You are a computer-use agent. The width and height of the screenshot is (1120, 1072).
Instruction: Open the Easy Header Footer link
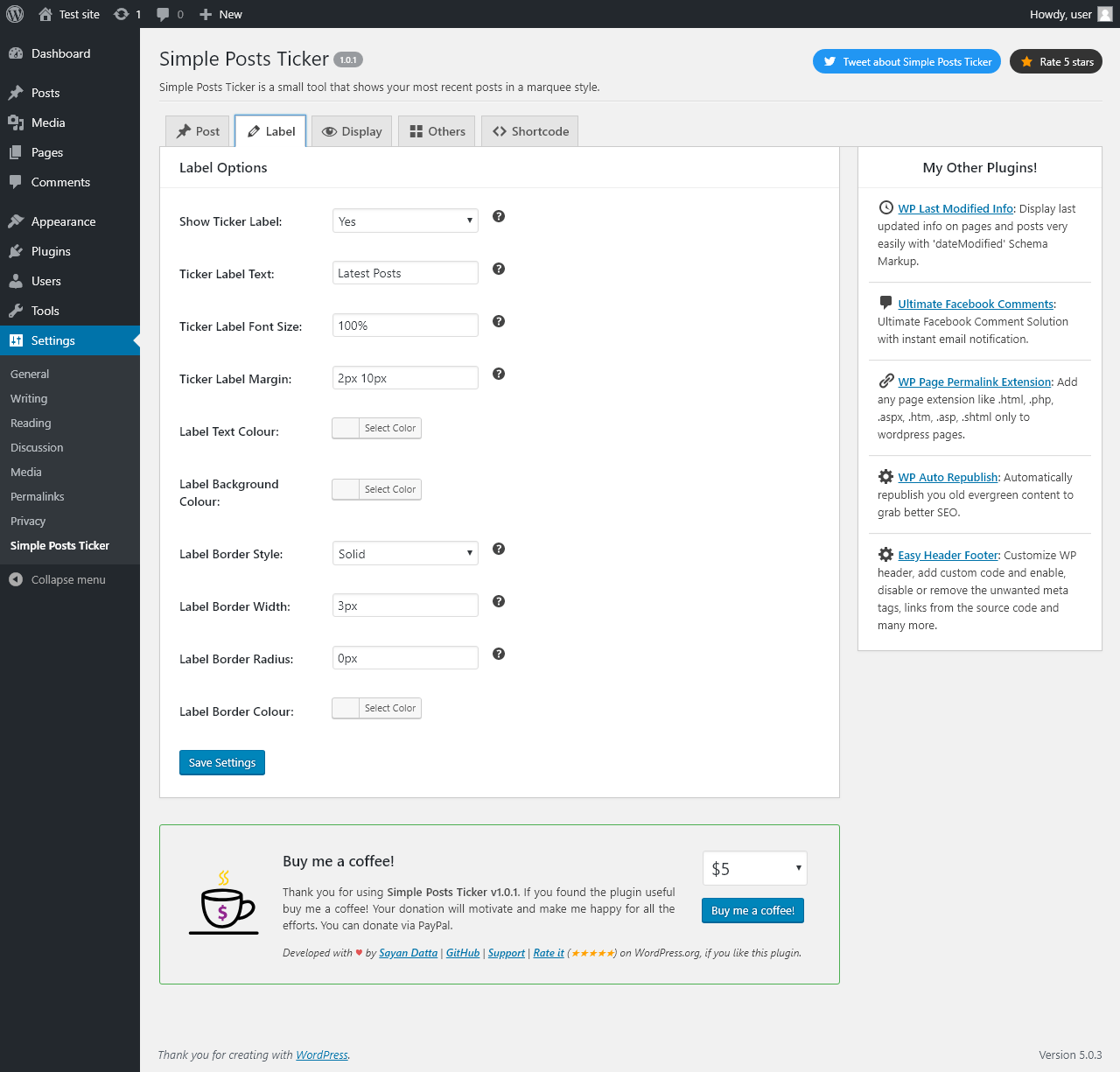[948, 555]
